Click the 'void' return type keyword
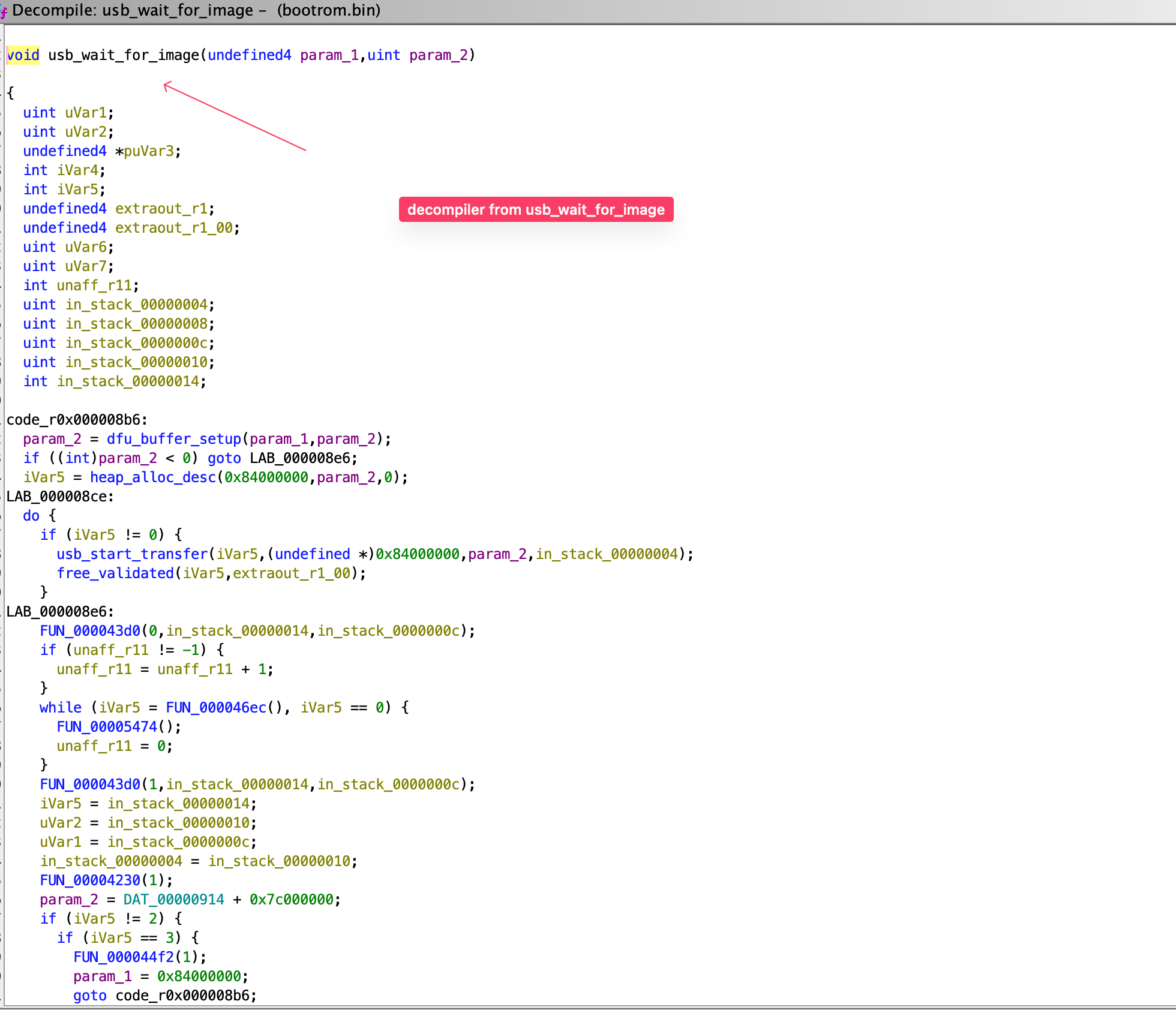The height and width of the screenshot is (1010, 1176). pos(23,55)
